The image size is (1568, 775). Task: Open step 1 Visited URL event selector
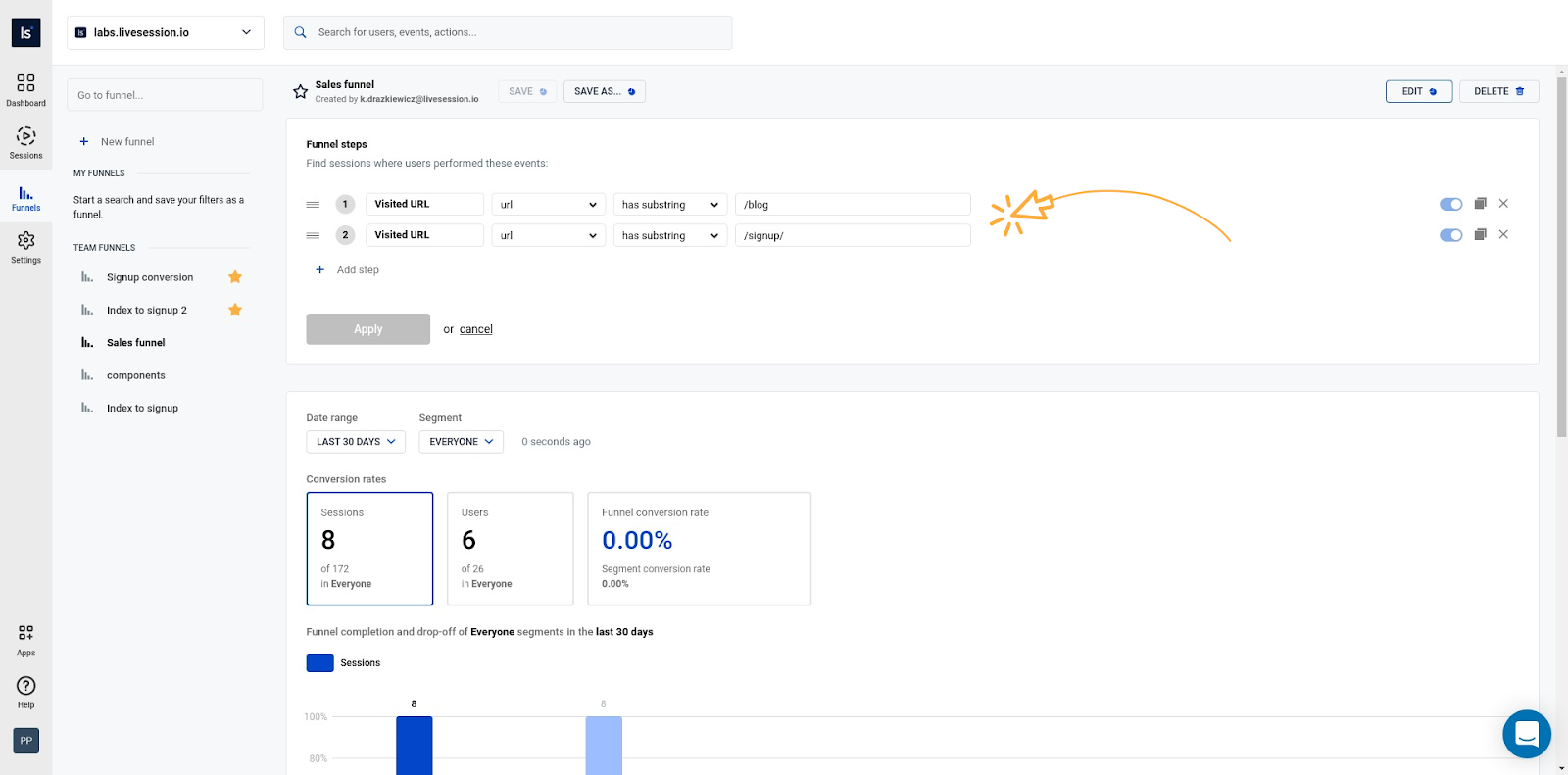point(424,204)
